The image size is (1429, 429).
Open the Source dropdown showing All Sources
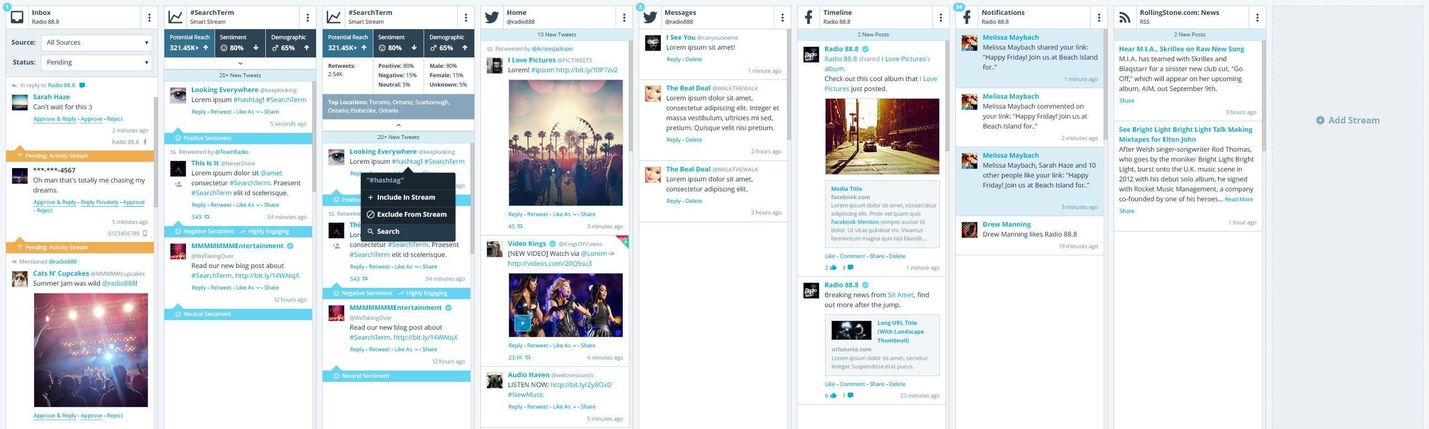96,43
